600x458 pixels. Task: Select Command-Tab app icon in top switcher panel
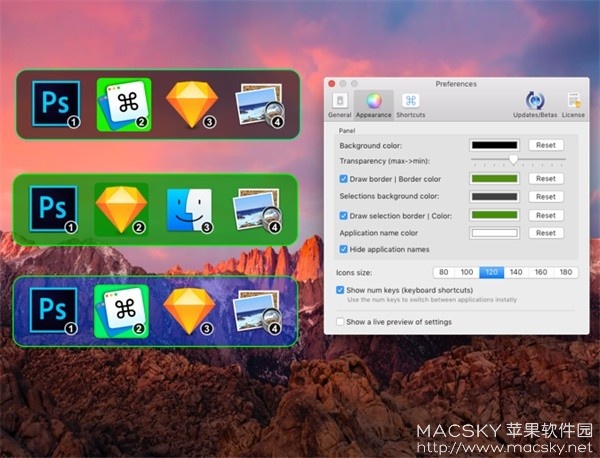pos(124,104)
